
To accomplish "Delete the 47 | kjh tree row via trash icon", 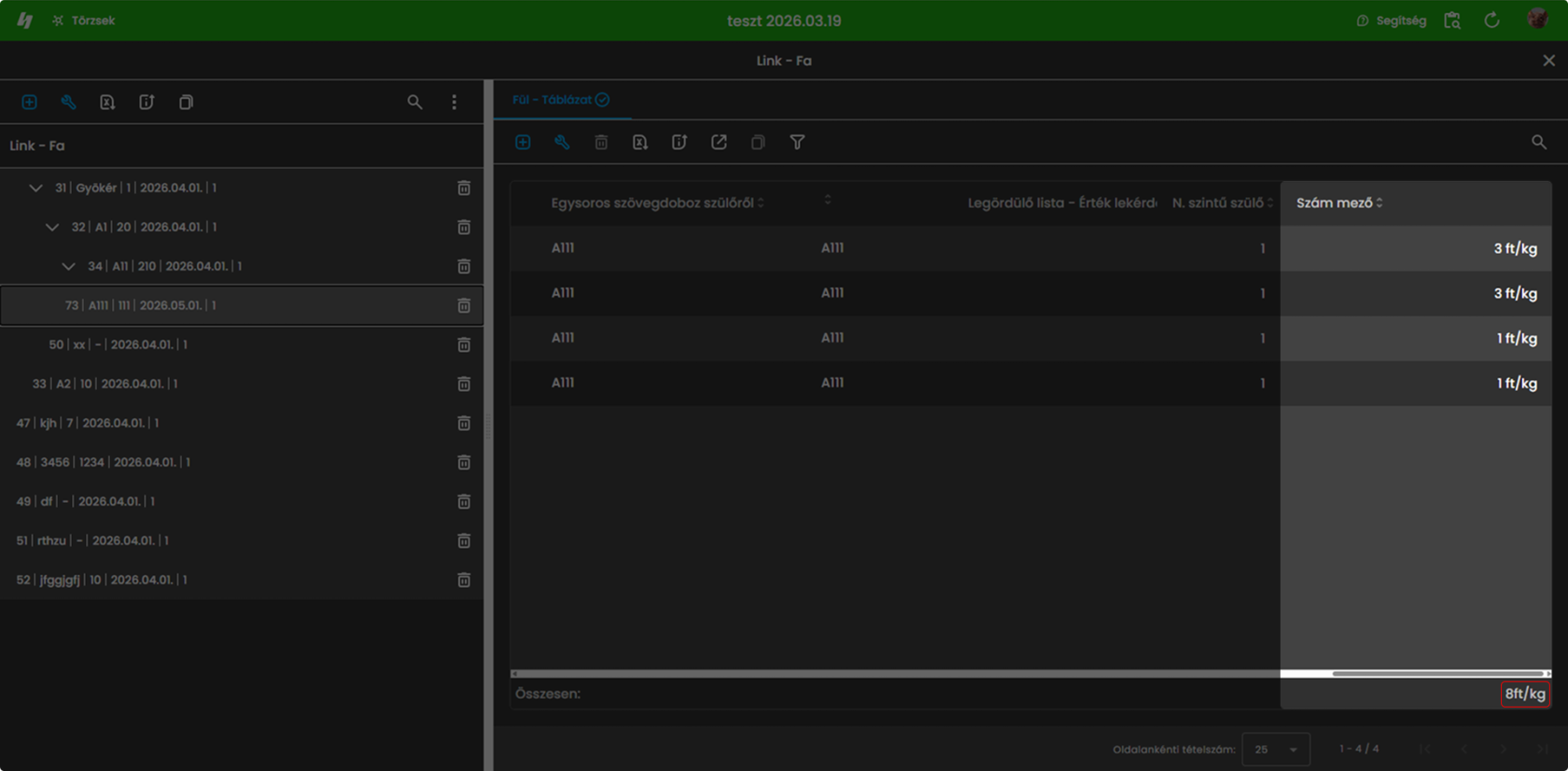I will tap(464, 423).
